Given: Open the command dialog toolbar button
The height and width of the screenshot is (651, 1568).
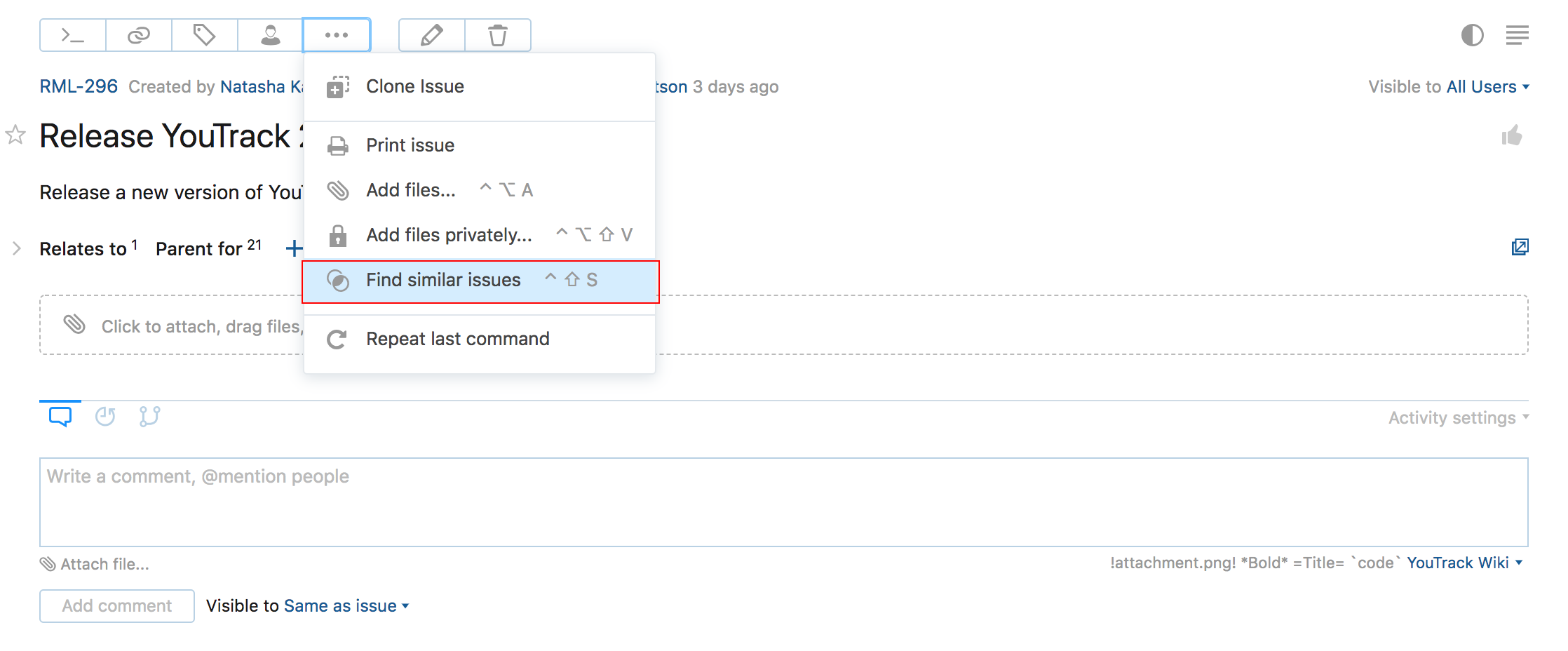Looking at the screenshot, I should 73,35.
